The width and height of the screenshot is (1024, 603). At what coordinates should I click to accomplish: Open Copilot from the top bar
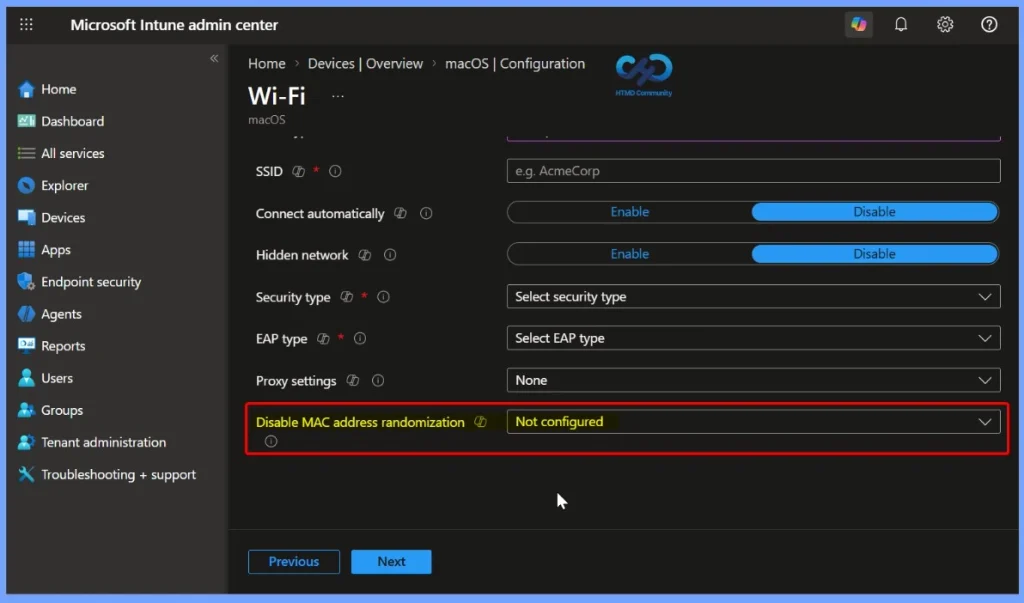(858, 25)
